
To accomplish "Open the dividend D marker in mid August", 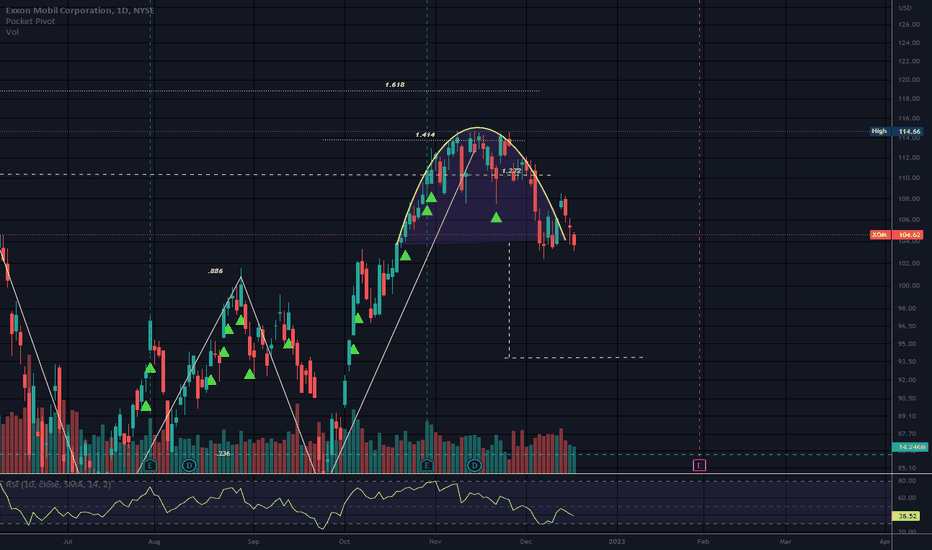I will click(189, 465).
